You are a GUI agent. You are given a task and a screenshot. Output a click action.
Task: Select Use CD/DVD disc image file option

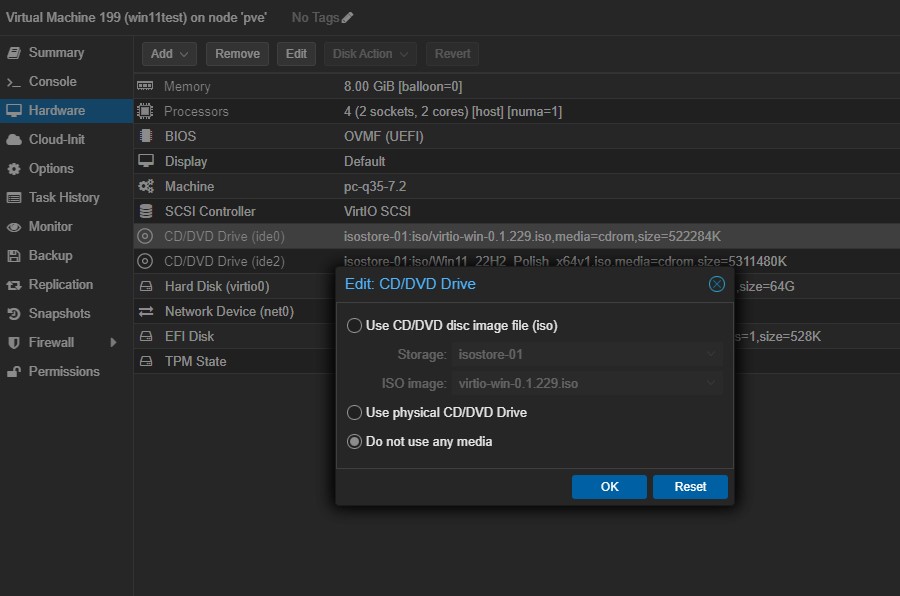[x=354, y=325]
